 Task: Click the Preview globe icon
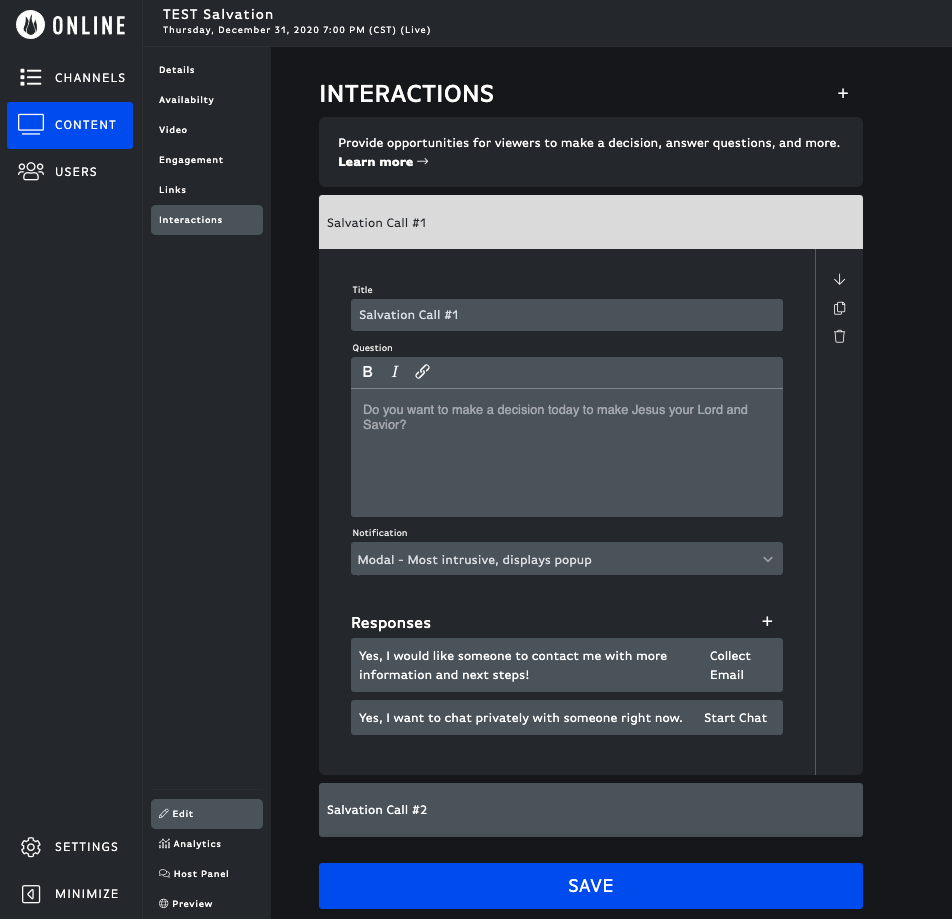tap(163, 903)
